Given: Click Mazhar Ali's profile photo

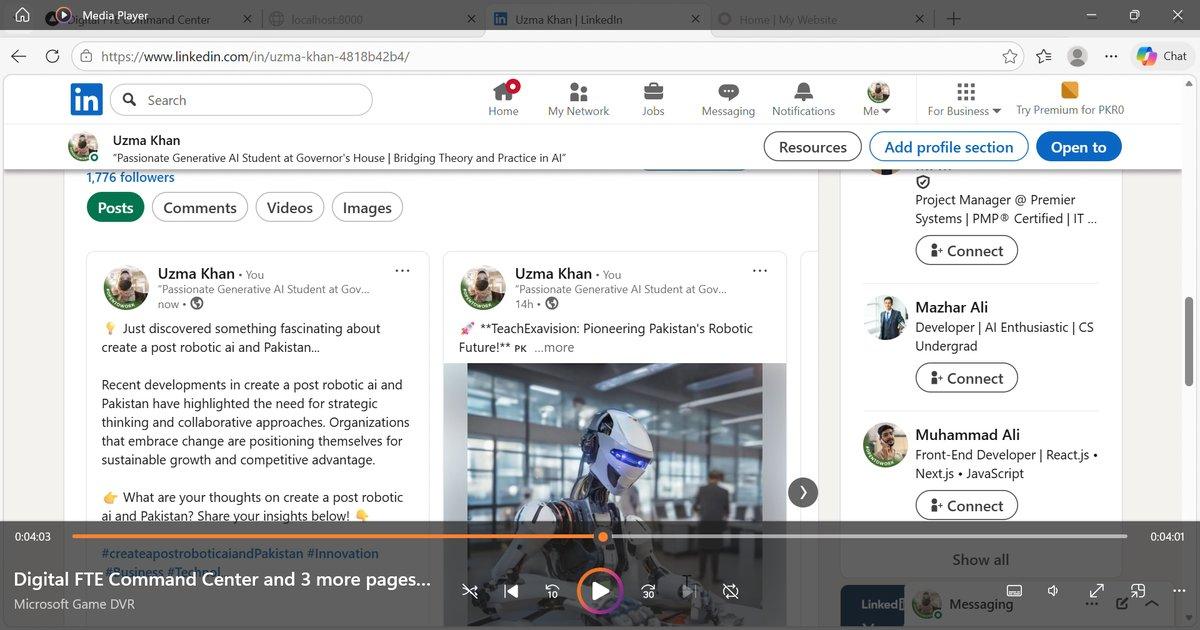Looking at the screenshot, I should [x=885, y=318].
